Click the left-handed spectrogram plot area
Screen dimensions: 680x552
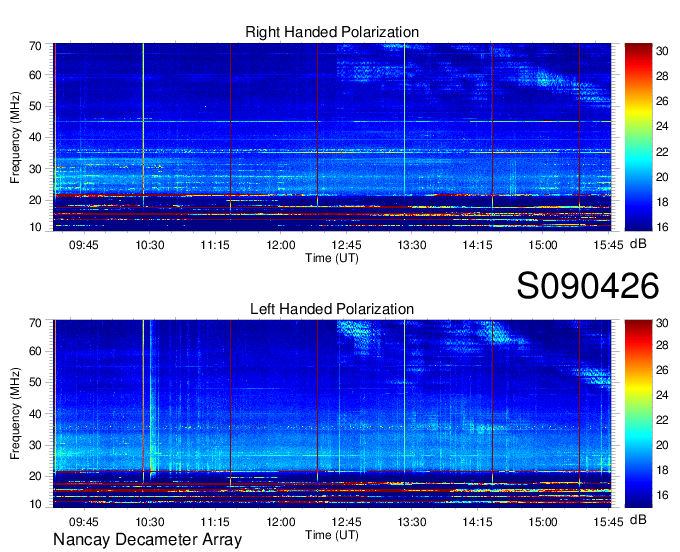pos(332,414)
